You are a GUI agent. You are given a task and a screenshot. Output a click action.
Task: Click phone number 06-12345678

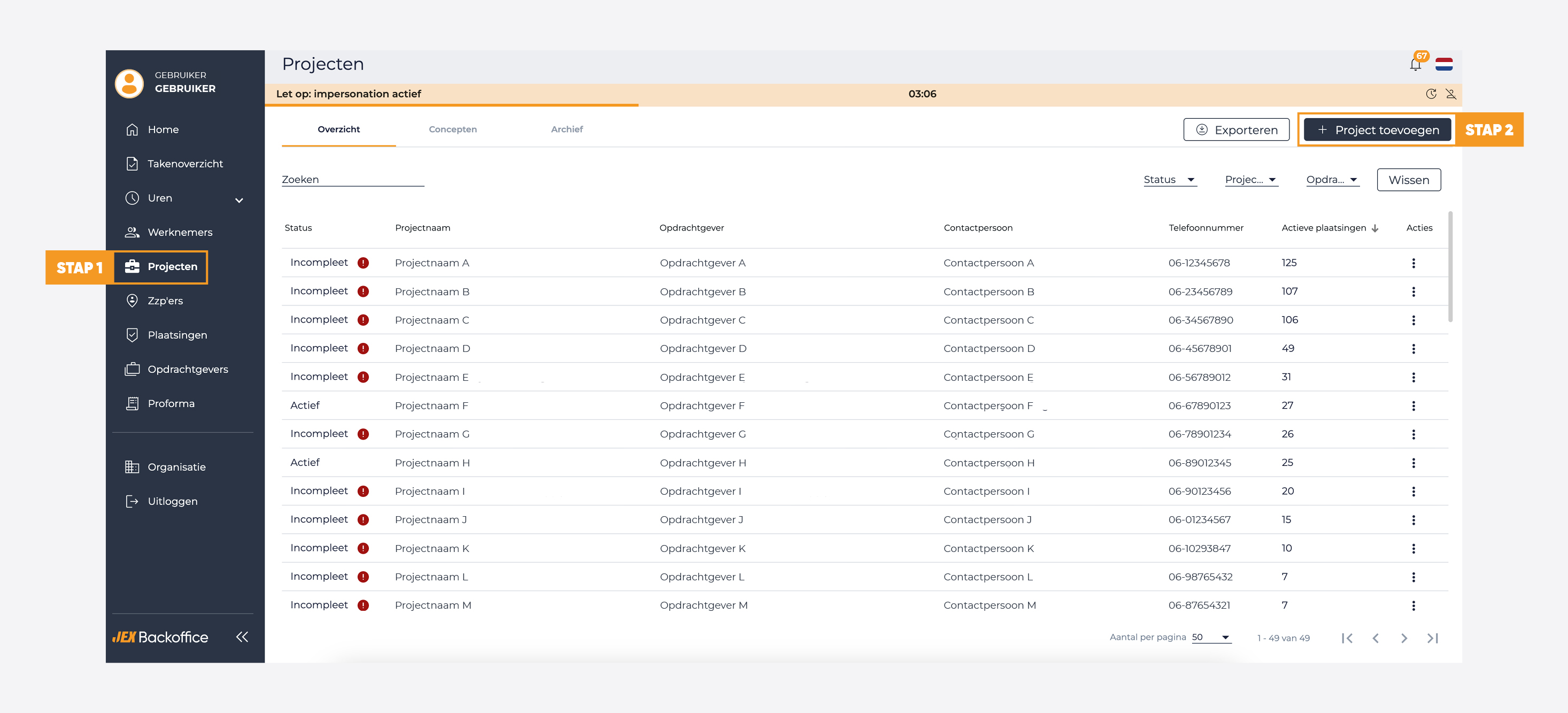[x=1199, y=263]
